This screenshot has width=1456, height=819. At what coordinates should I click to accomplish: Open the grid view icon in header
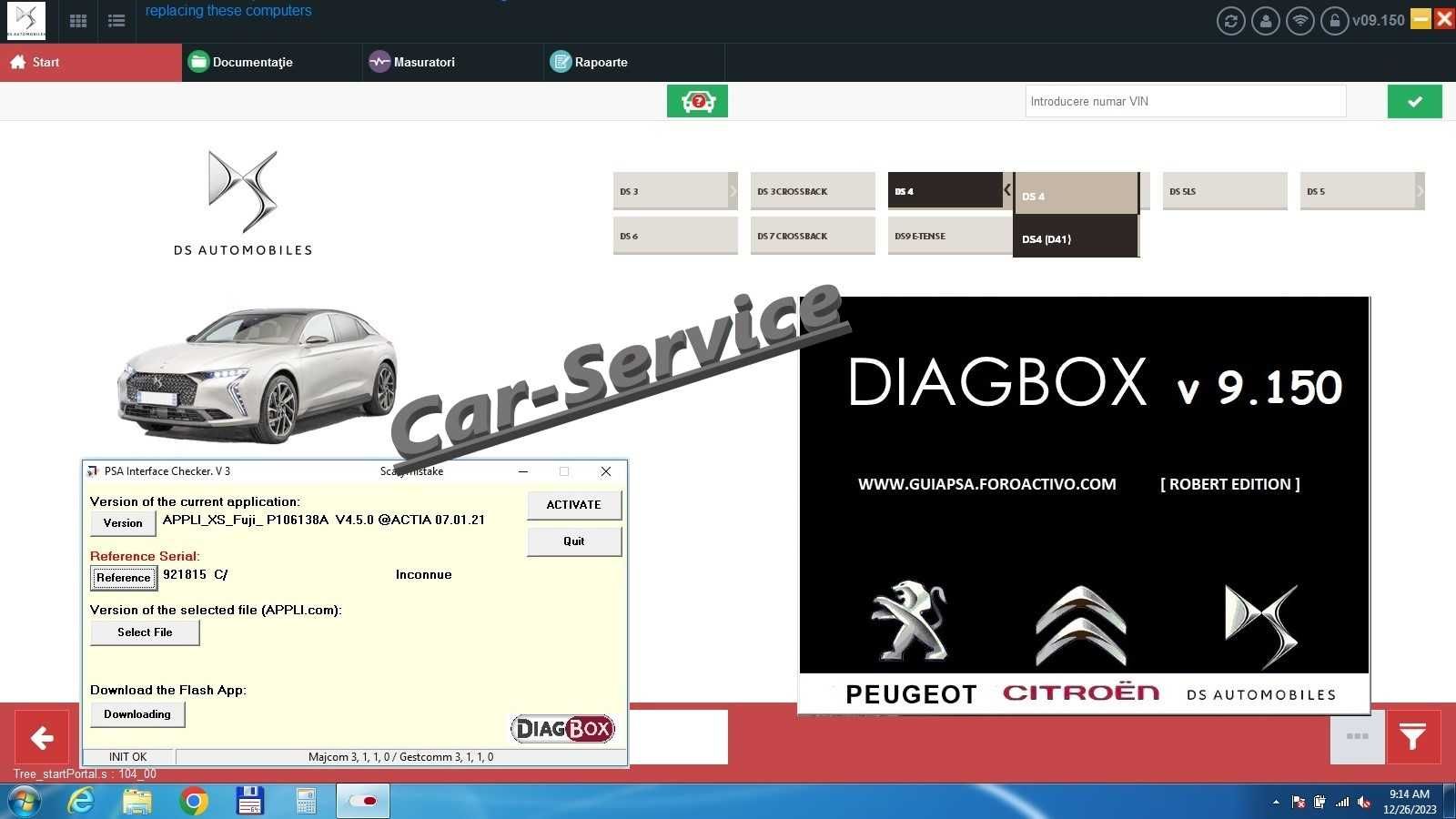click(x=78, y=21)
